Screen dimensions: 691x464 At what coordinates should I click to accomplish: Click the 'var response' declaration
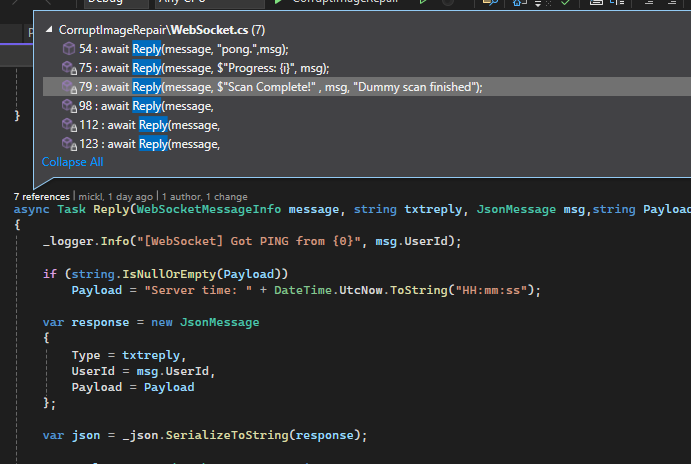pyautogui.click(x=86, y=323)
